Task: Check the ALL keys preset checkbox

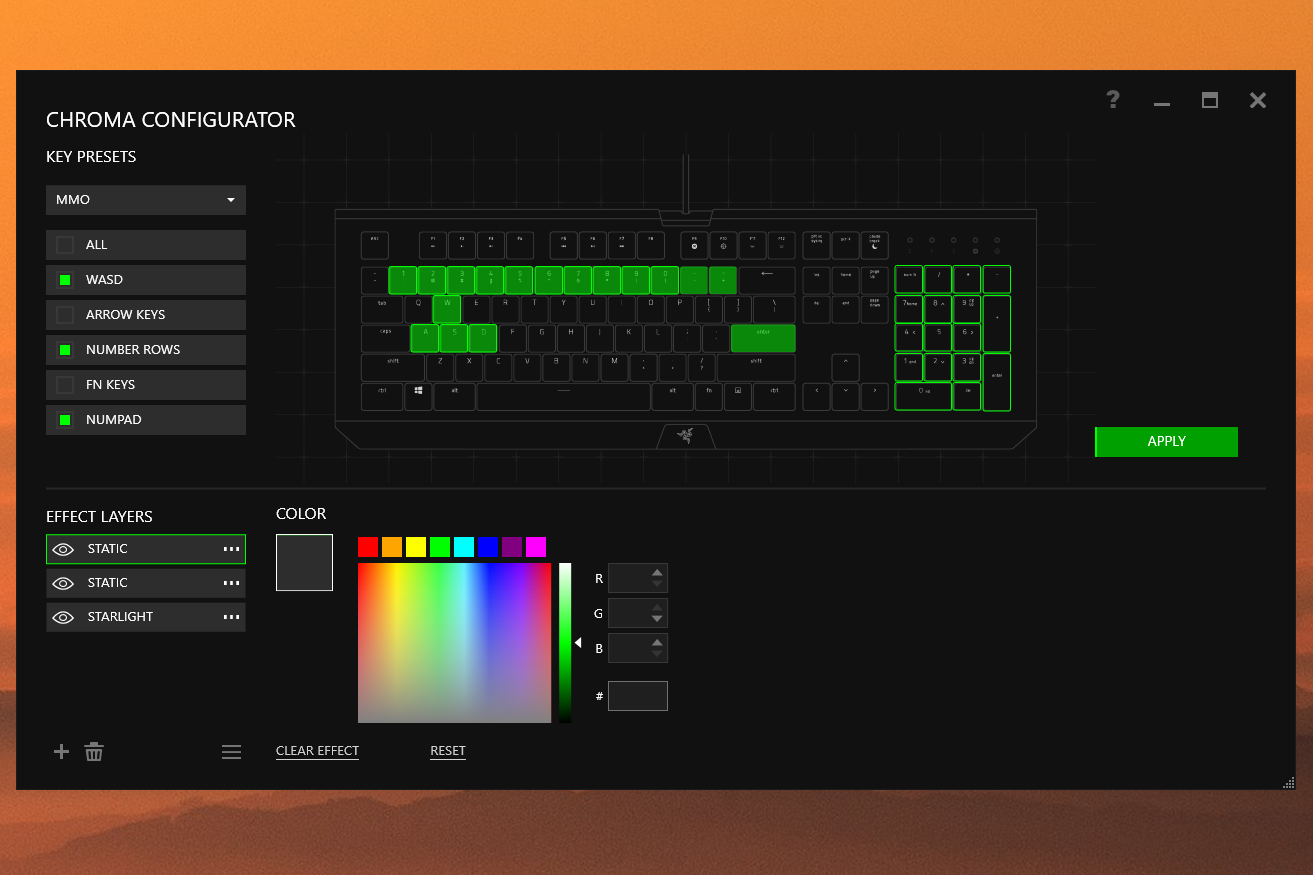Action: [x=65, y=245]
